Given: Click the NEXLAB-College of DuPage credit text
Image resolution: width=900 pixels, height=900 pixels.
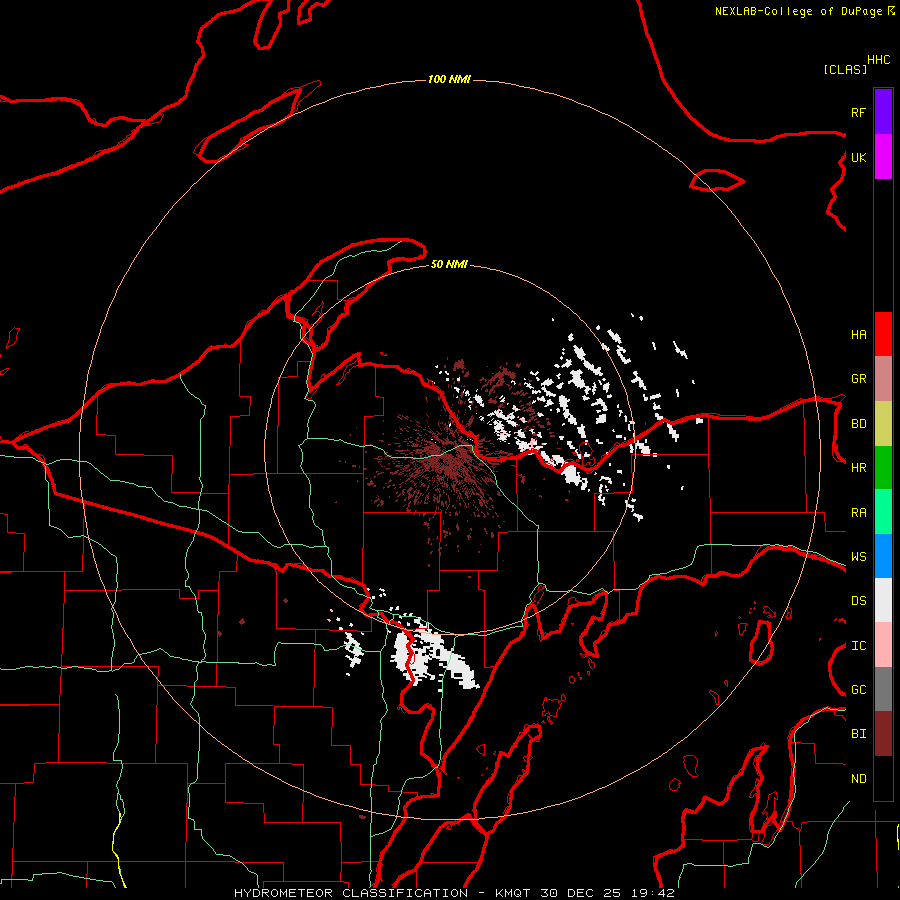Looking at the screenshot, I should 798,11.
